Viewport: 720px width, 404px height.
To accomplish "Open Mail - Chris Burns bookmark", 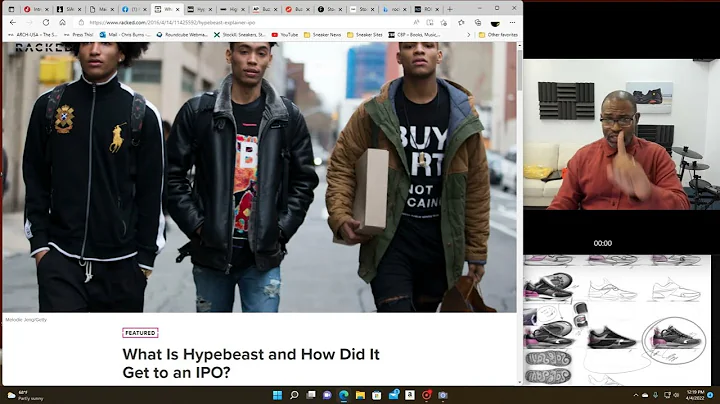I will [x=125, y=35].
